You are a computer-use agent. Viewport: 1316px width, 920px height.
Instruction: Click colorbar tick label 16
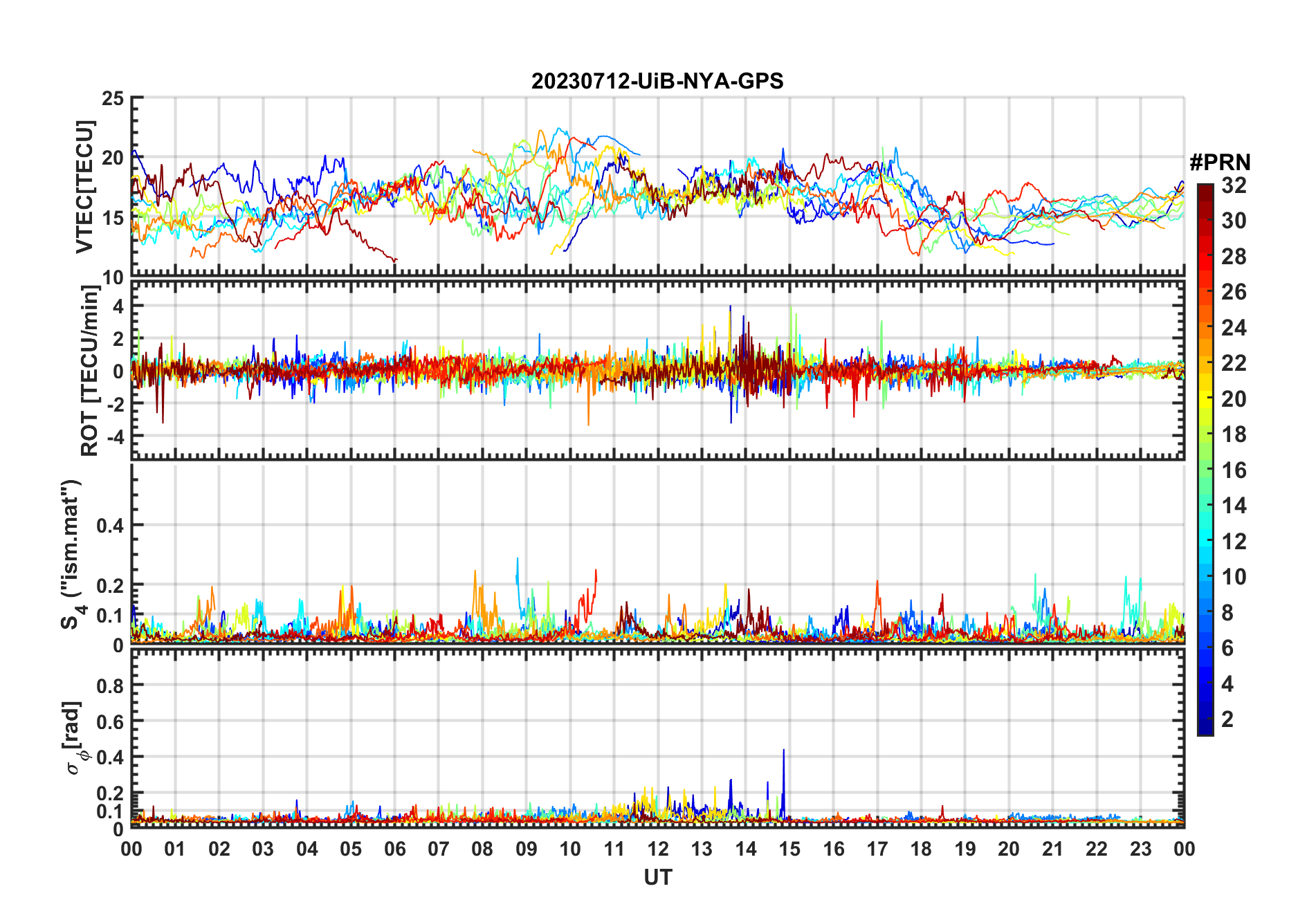pyautogui.click(x=1234, y=470)
